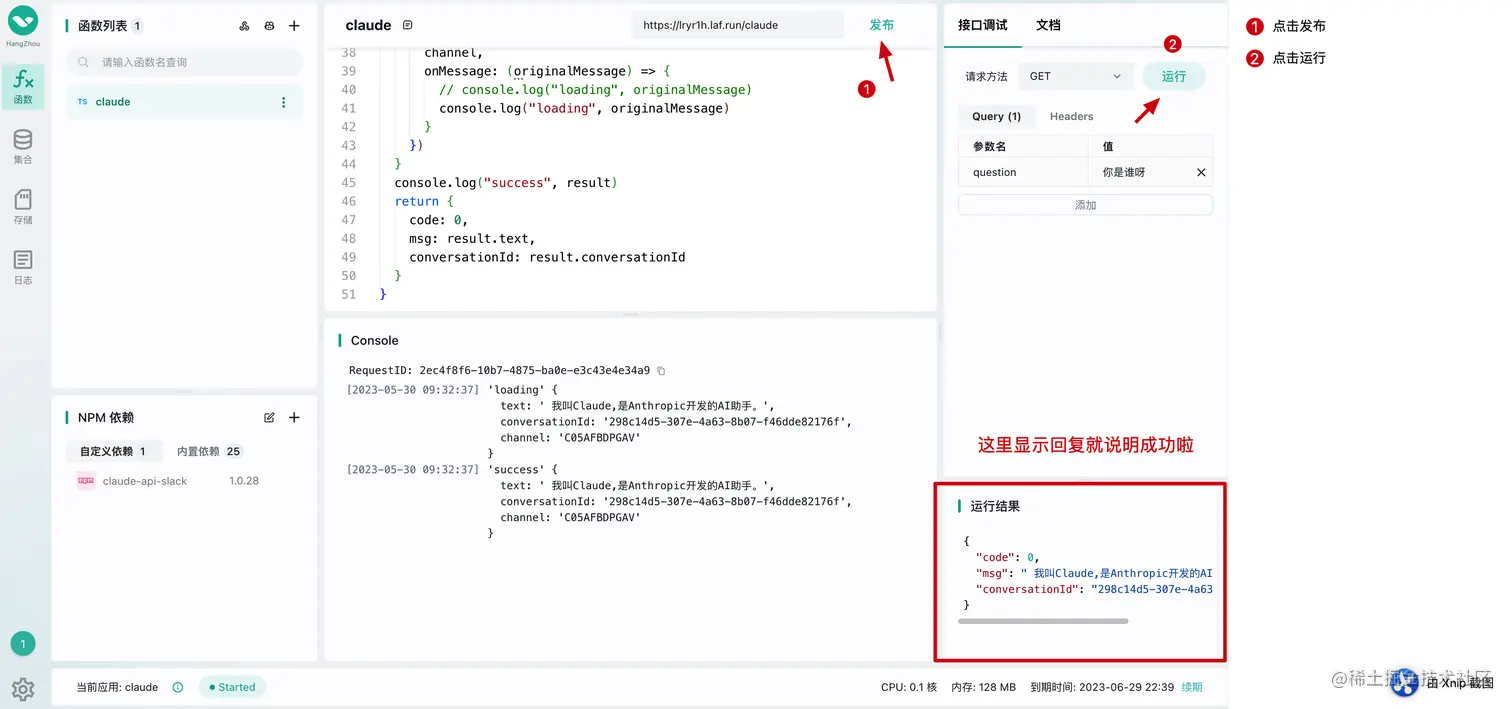
Task: Click the 运行结果 heading
Action: [995, 506]
